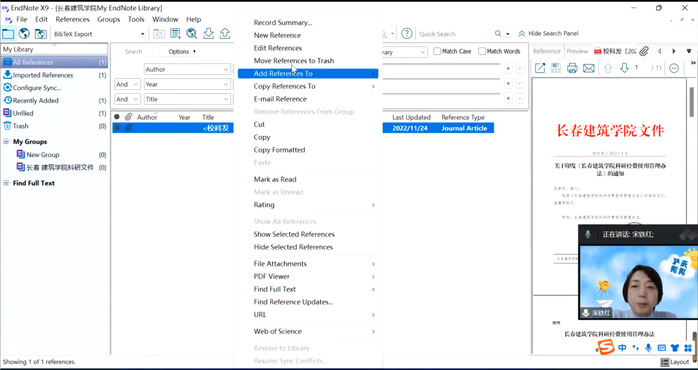Print the PDF using printer icon
Viewport: 698px width, 370px height.
point(572,68)
